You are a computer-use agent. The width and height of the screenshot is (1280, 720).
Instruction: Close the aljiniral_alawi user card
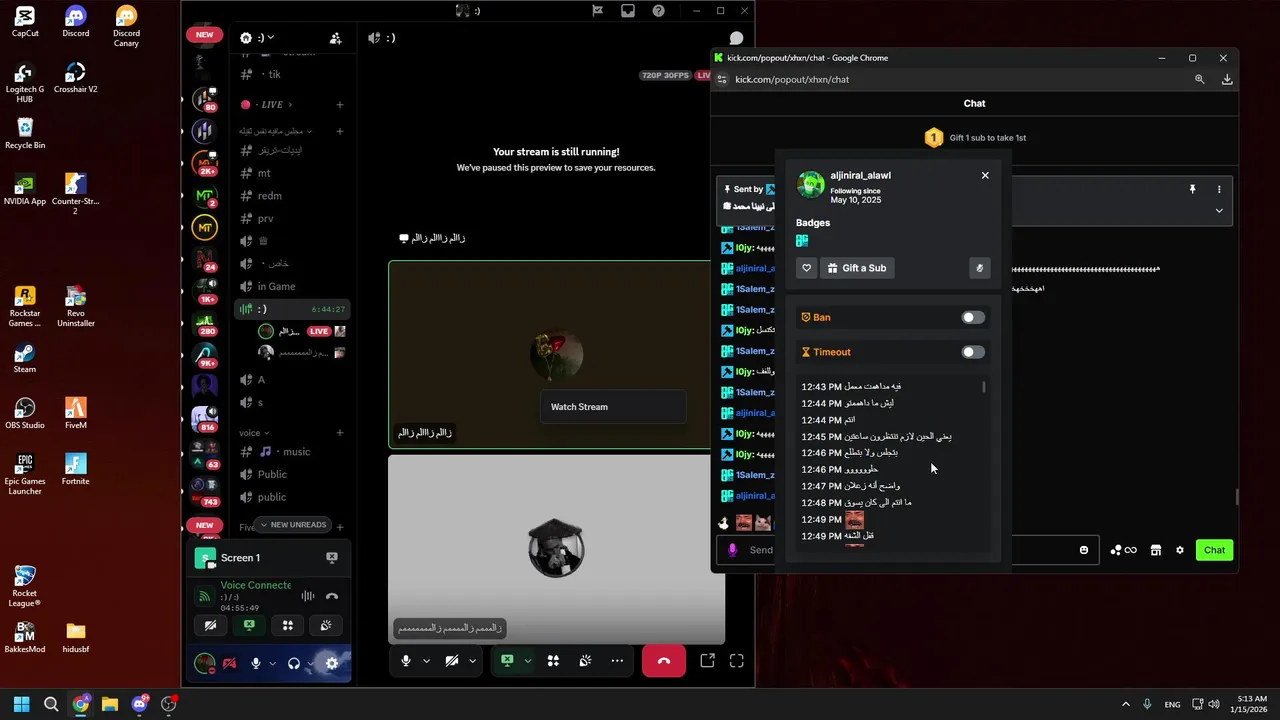tap(985, 175)
